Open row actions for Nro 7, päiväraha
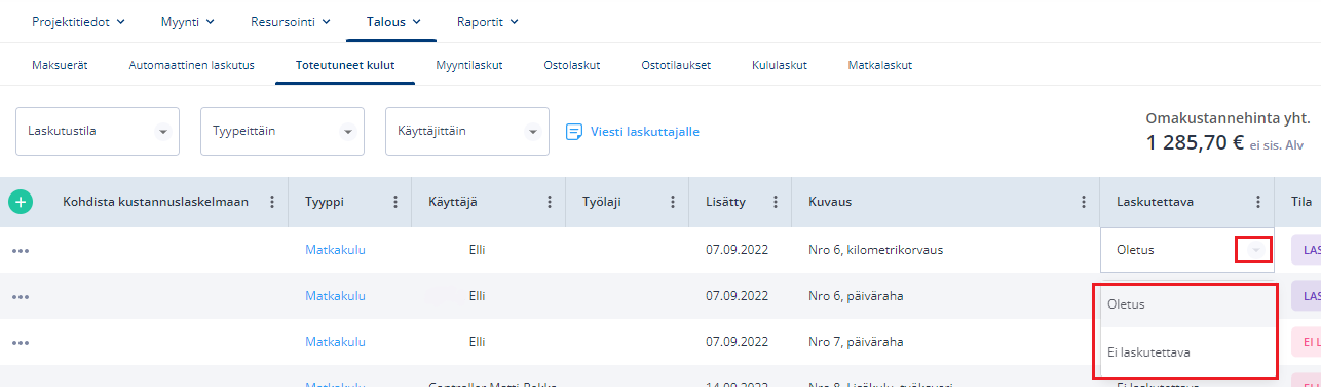Viewport: 1321px width, 388px height. coord(20,342)
